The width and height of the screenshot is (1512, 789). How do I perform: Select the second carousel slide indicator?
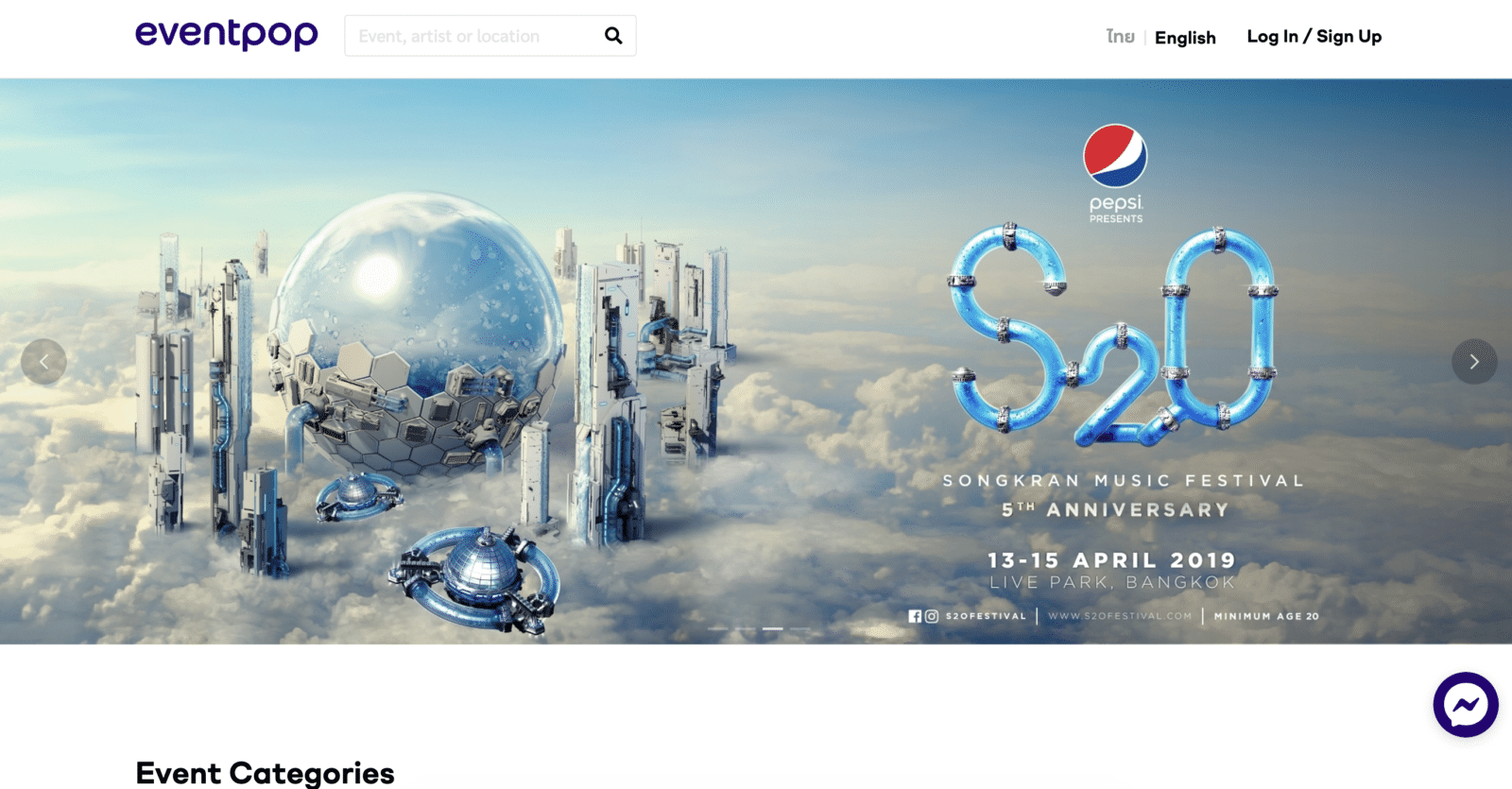click(746, 628)
